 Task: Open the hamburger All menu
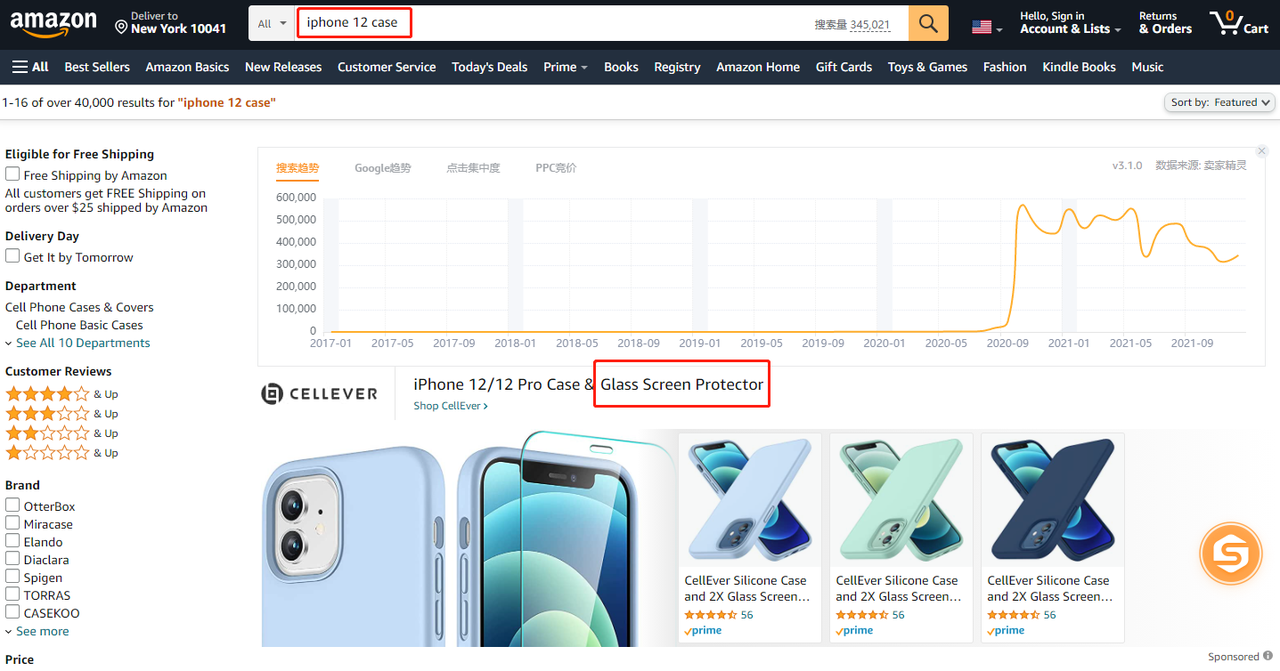click(30, 67)
